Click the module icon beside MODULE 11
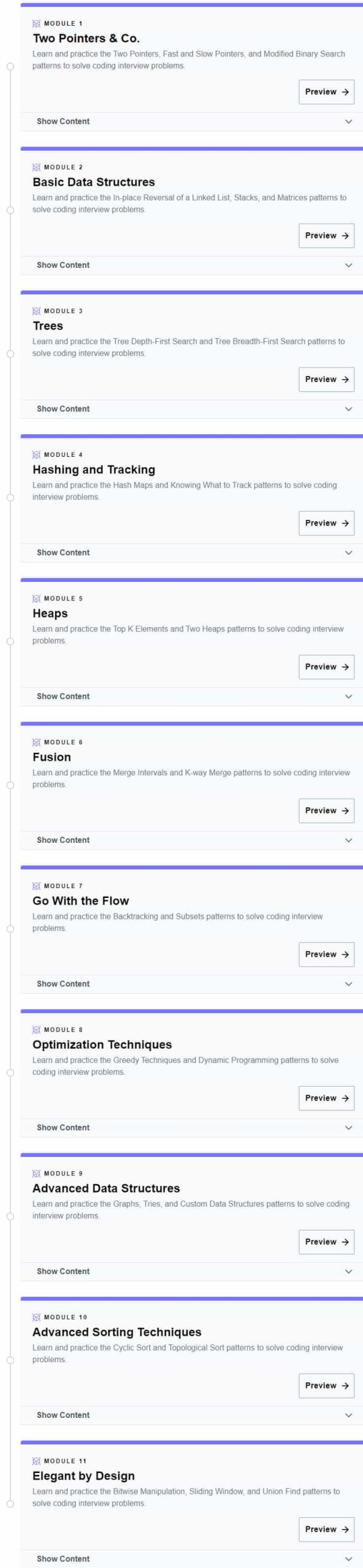The width and height of the screenshot is (363, 1568). [36, 1461]
